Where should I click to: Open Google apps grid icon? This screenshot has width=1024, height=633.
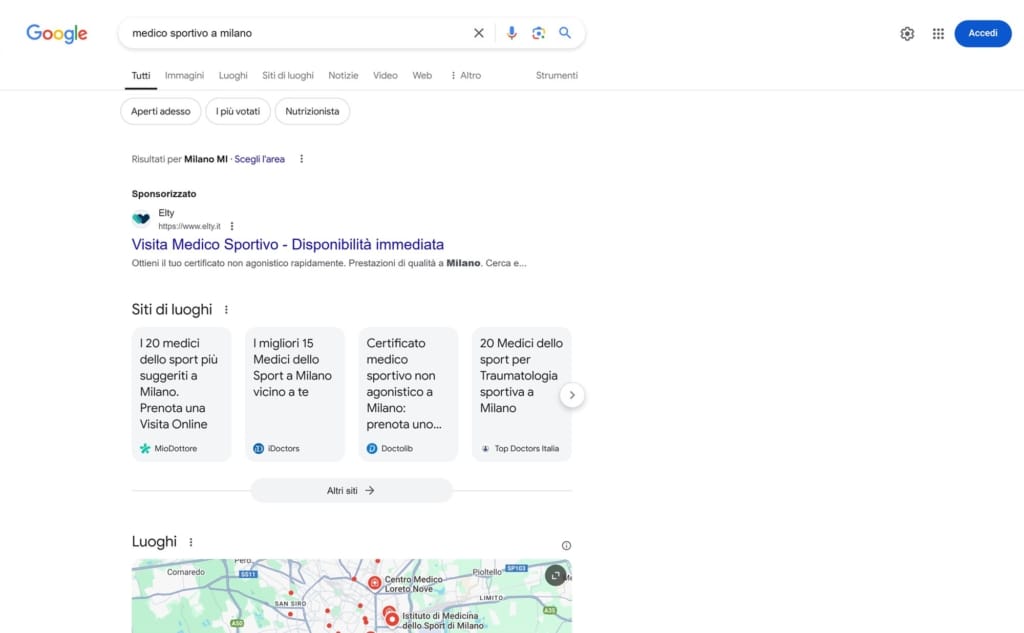coord(938,33)
